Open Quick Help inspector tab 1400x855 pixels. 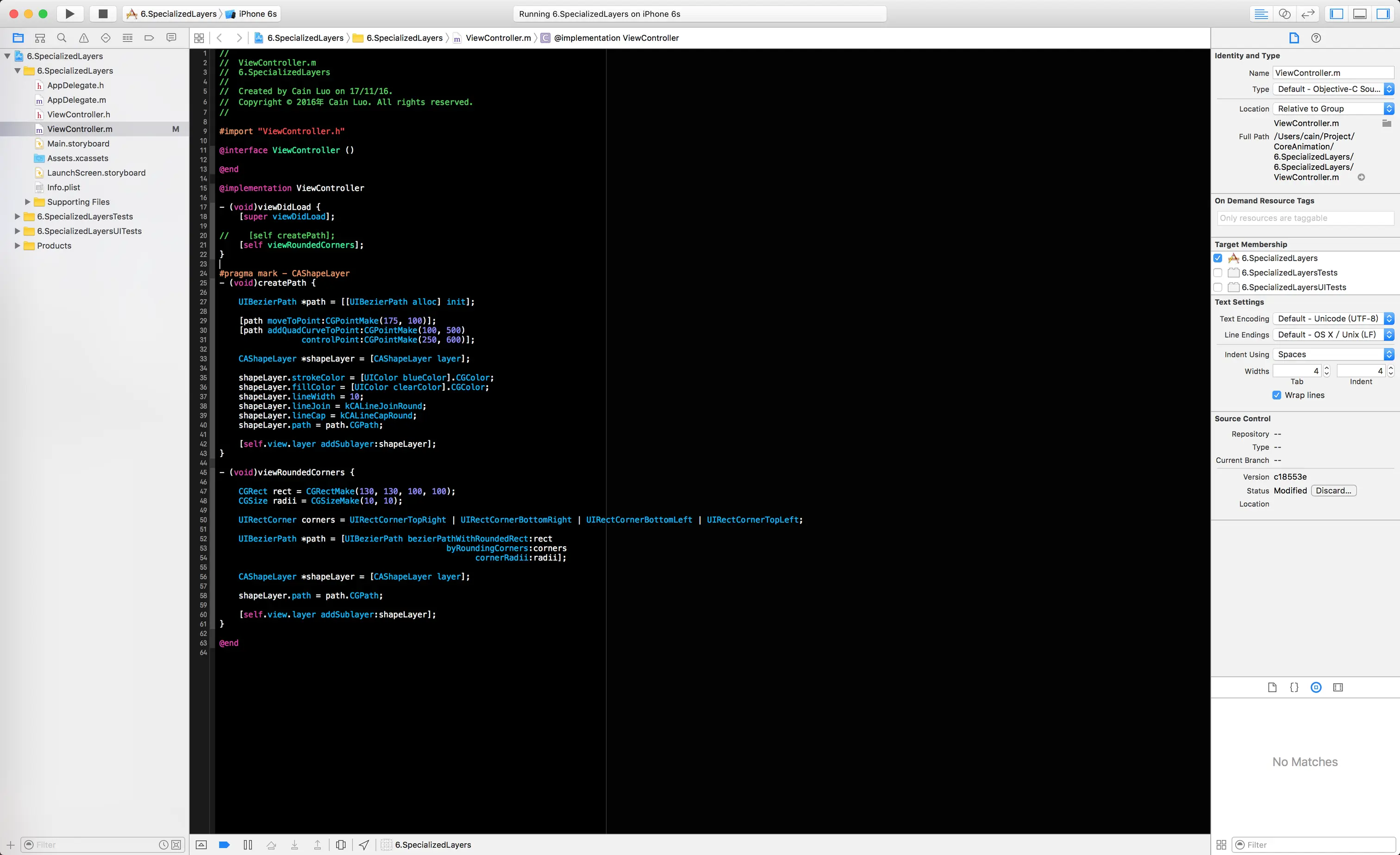1316,38
